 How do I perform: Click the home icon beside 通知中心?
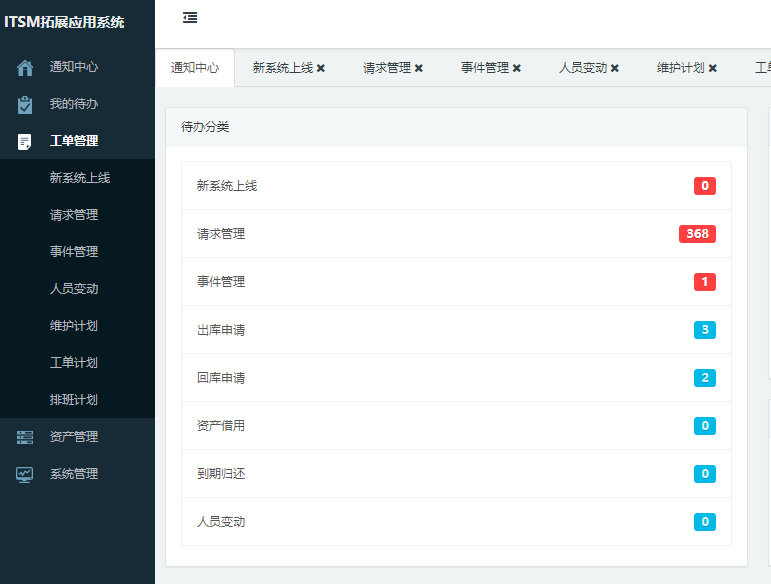[25, 67]
